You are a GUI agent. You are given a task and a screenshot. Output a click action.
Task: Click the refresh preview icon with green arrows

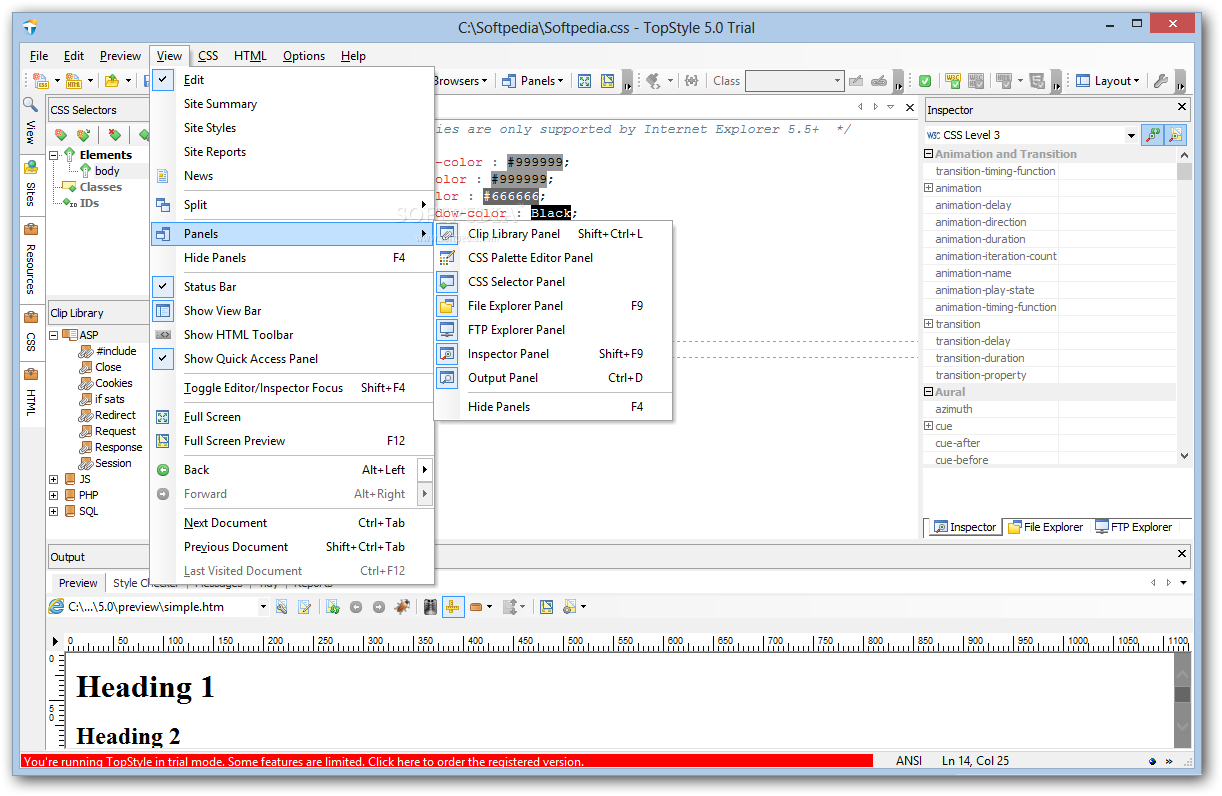333,606
